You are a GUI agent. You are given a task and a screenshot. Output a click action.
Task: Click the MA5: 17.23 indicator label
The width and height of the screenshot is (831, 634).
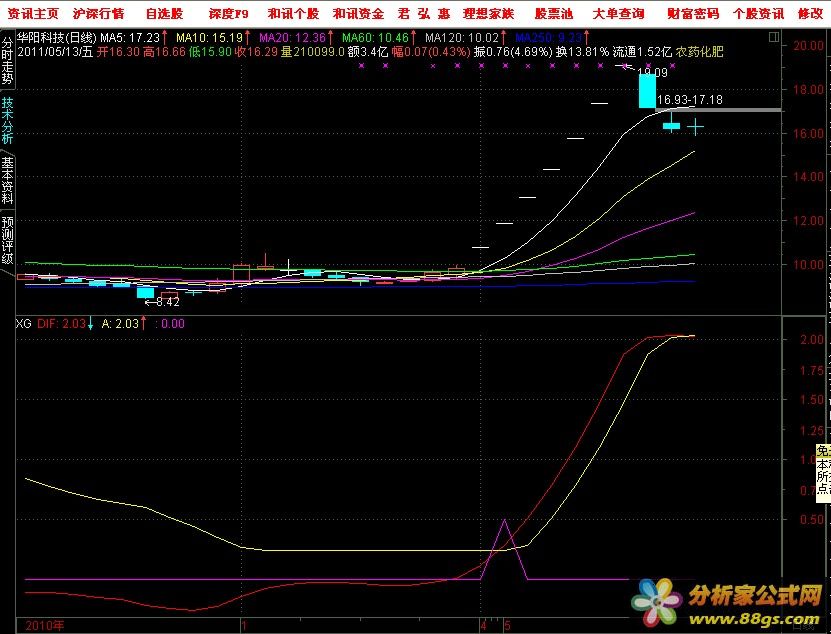[x=130, y=38]
